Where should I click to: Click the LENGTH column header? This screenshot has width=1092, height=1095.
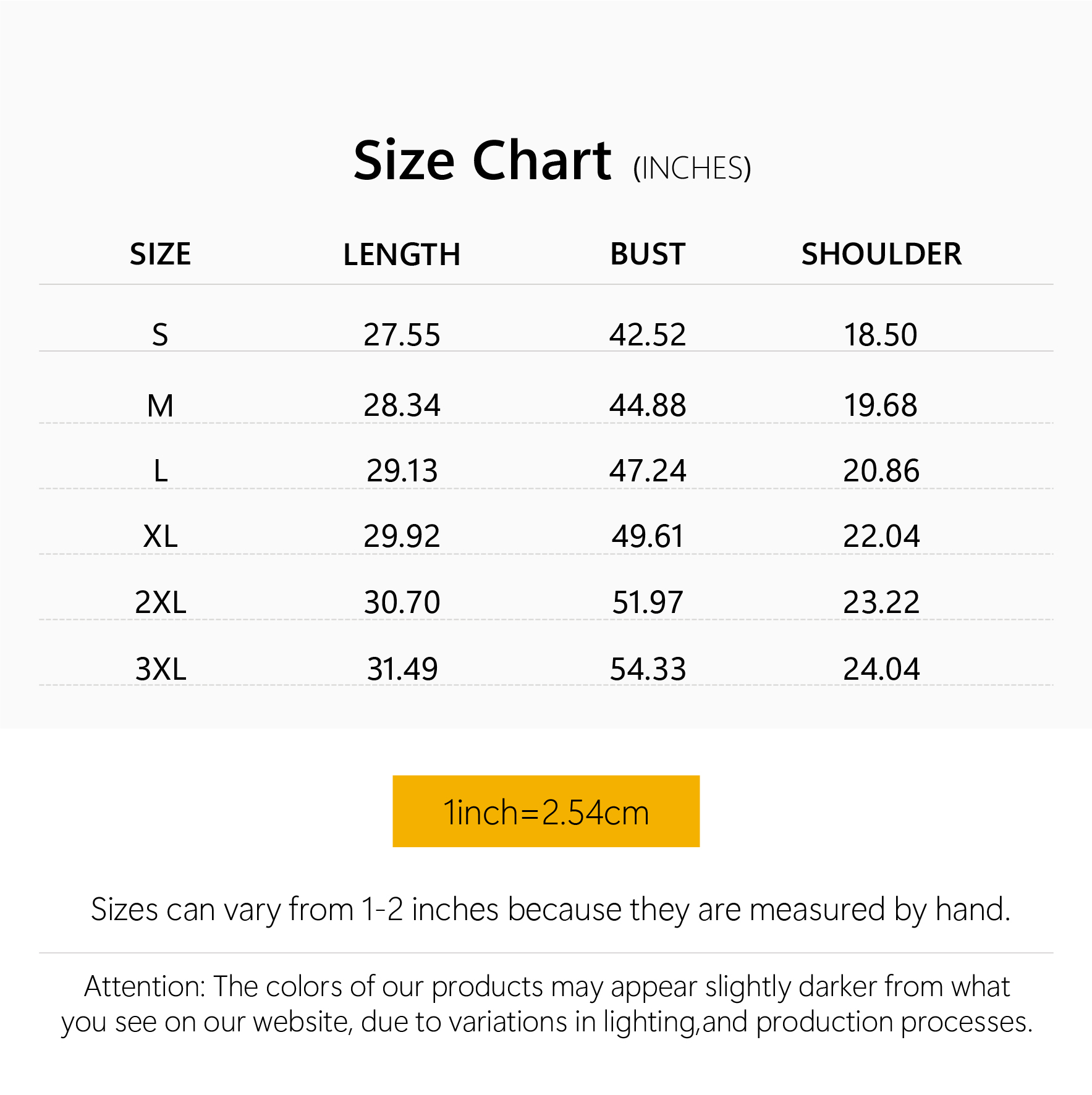point(402,255)
